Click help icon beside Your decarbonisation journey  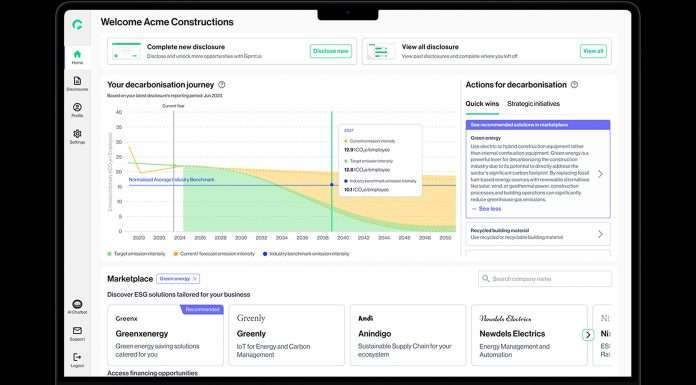click(x=222, y=84)
